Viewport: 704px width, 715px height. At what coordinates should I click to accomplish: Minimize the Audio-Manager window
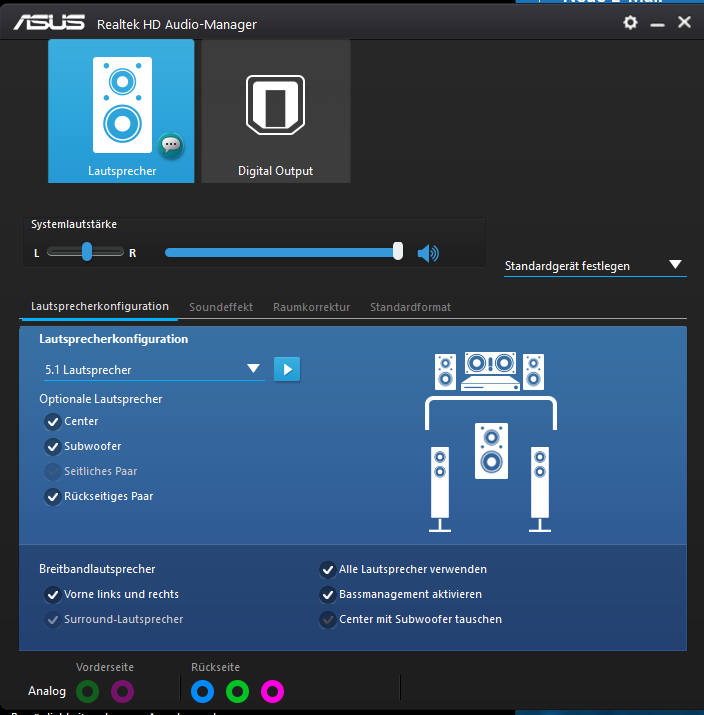(657, 23)
